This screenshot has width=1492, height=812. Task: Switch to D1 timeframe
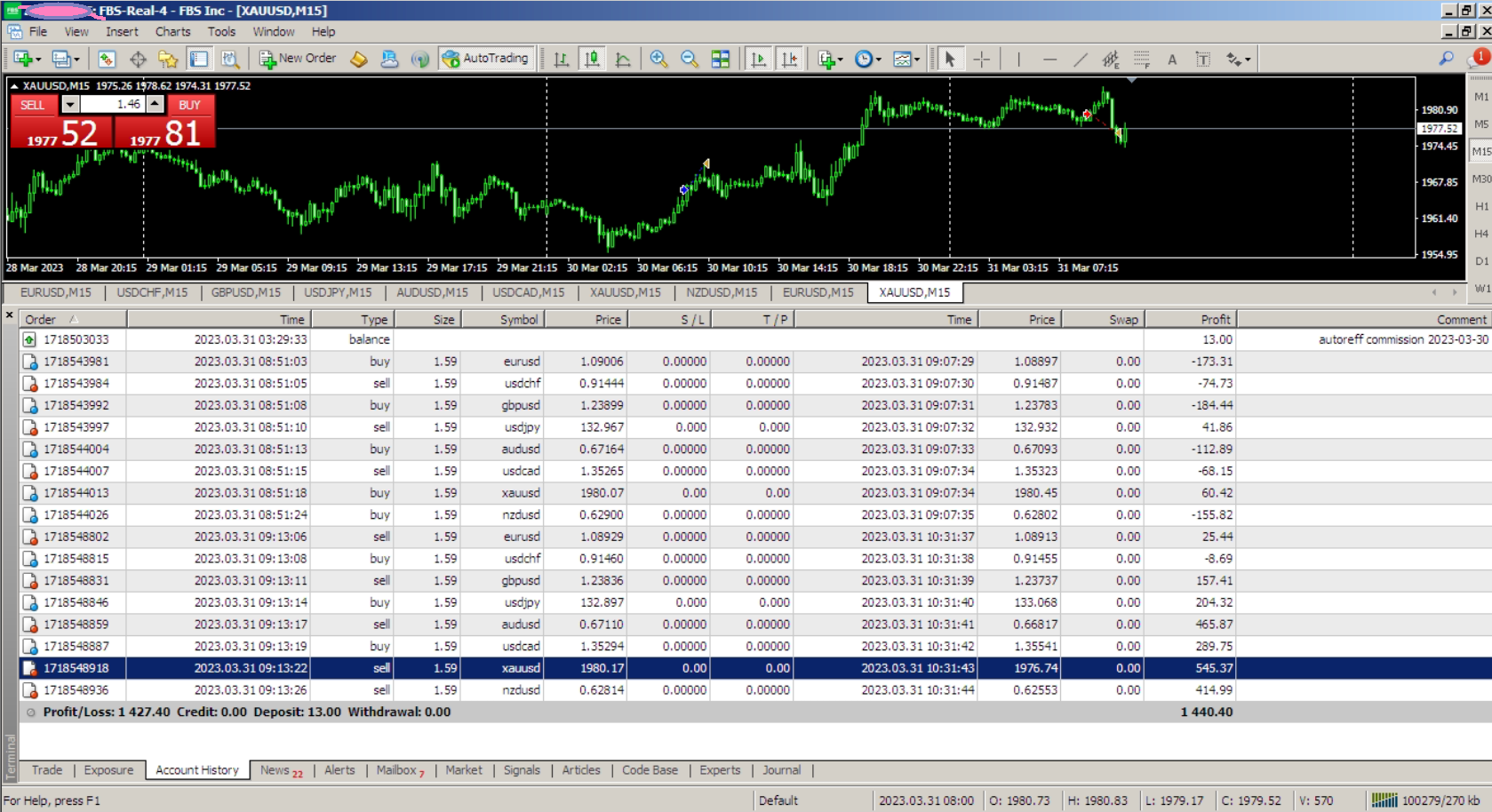pyautogui.click(x=1481, y=262)
